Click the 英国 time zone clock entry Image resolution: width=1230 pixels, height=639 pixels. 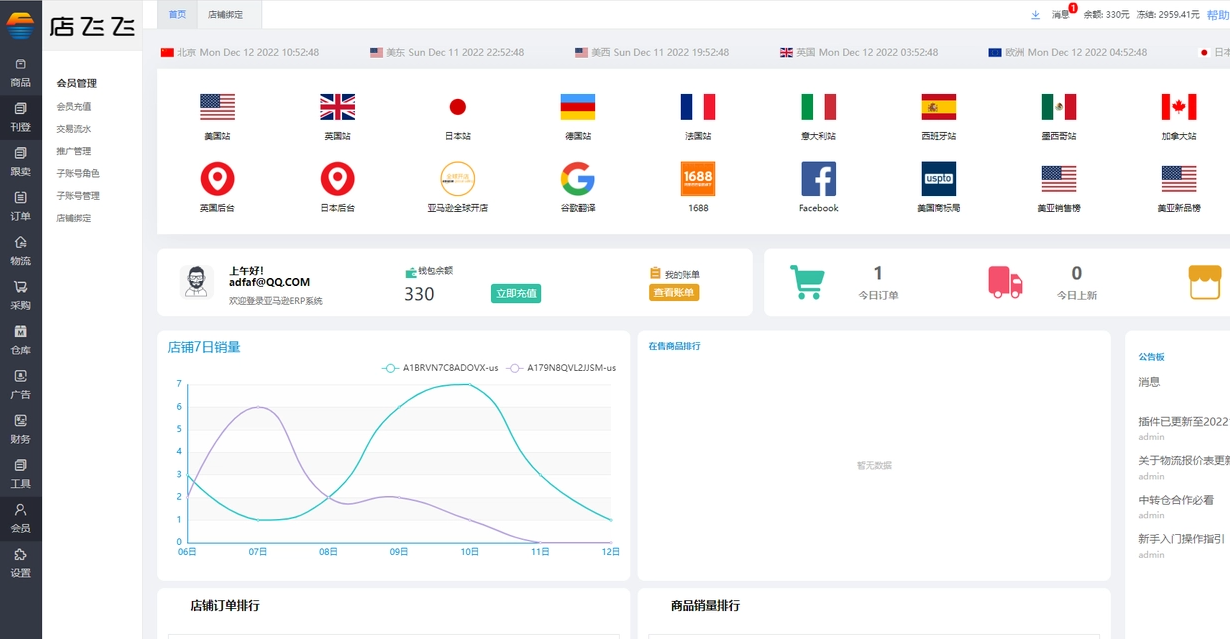click(859, 52)
